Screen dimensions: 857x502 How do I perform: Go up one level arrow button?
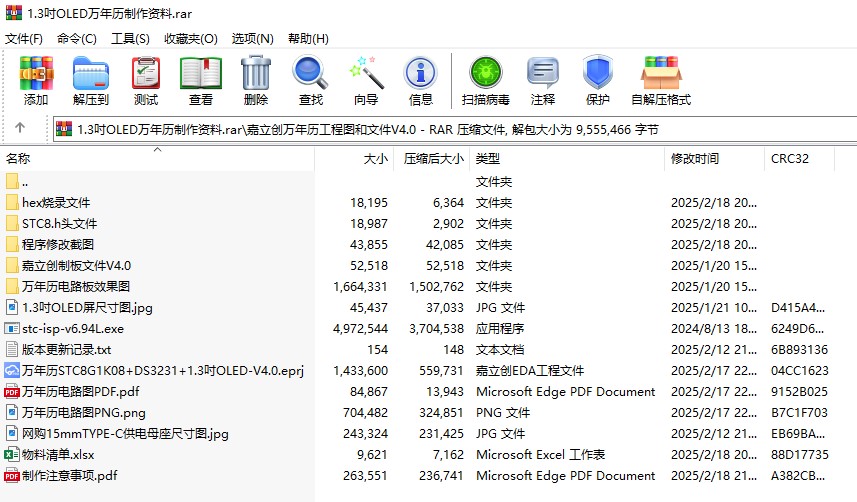coord(20,128)
